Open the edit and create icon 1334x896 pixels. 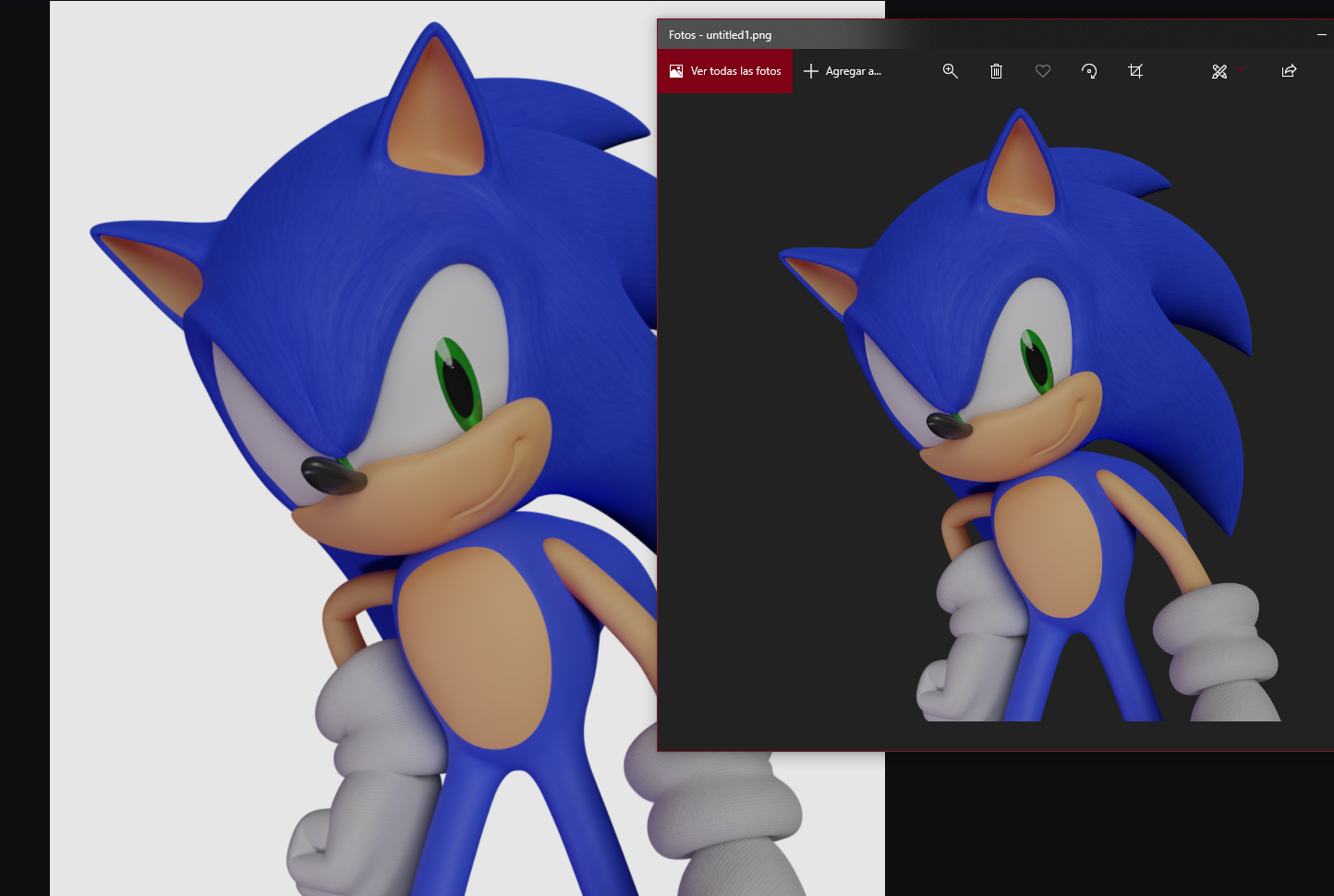(1219, 71)
